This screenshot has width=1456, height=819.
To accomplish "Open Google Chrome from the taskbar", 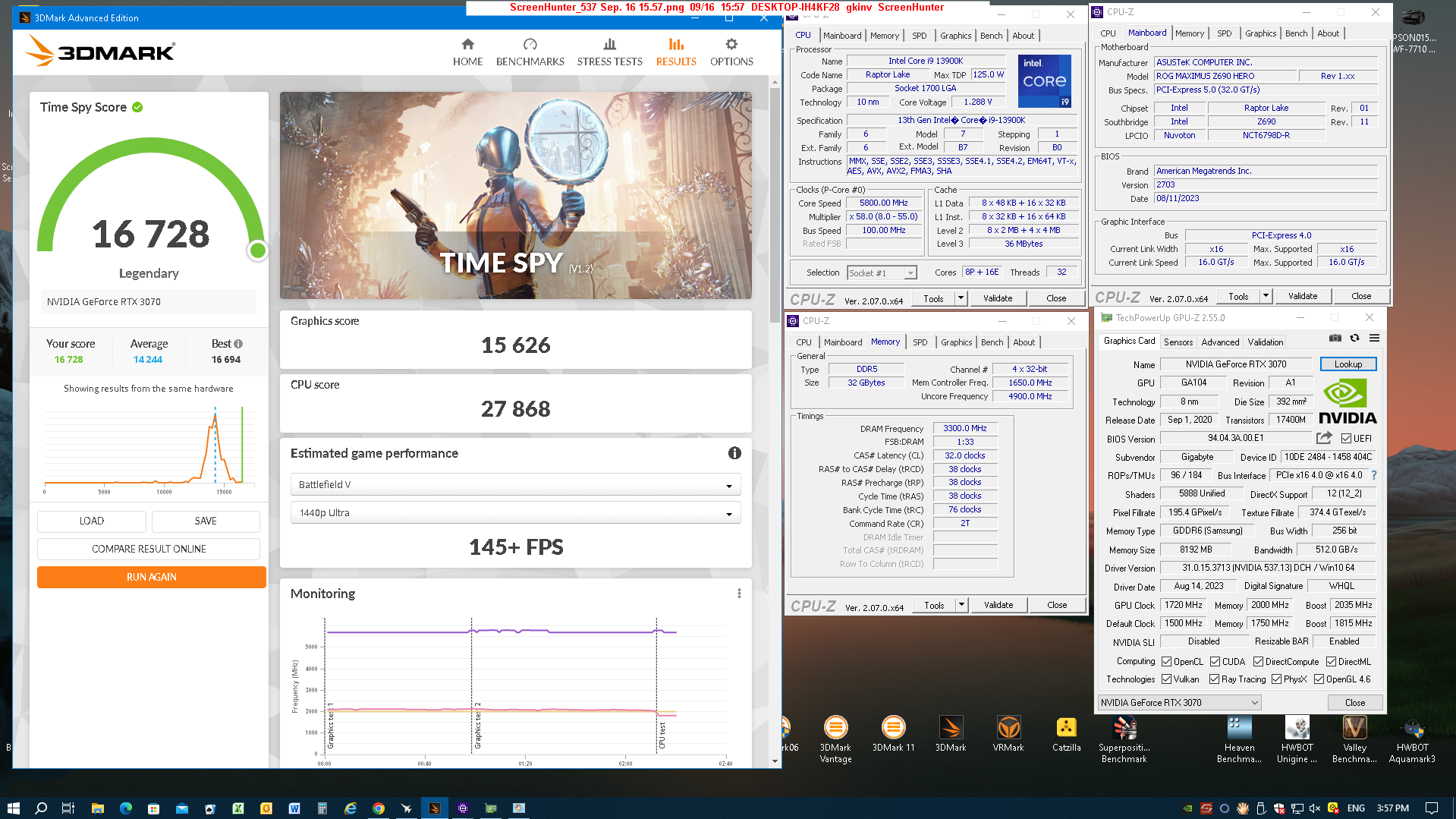I will click(x=378, y=808).
